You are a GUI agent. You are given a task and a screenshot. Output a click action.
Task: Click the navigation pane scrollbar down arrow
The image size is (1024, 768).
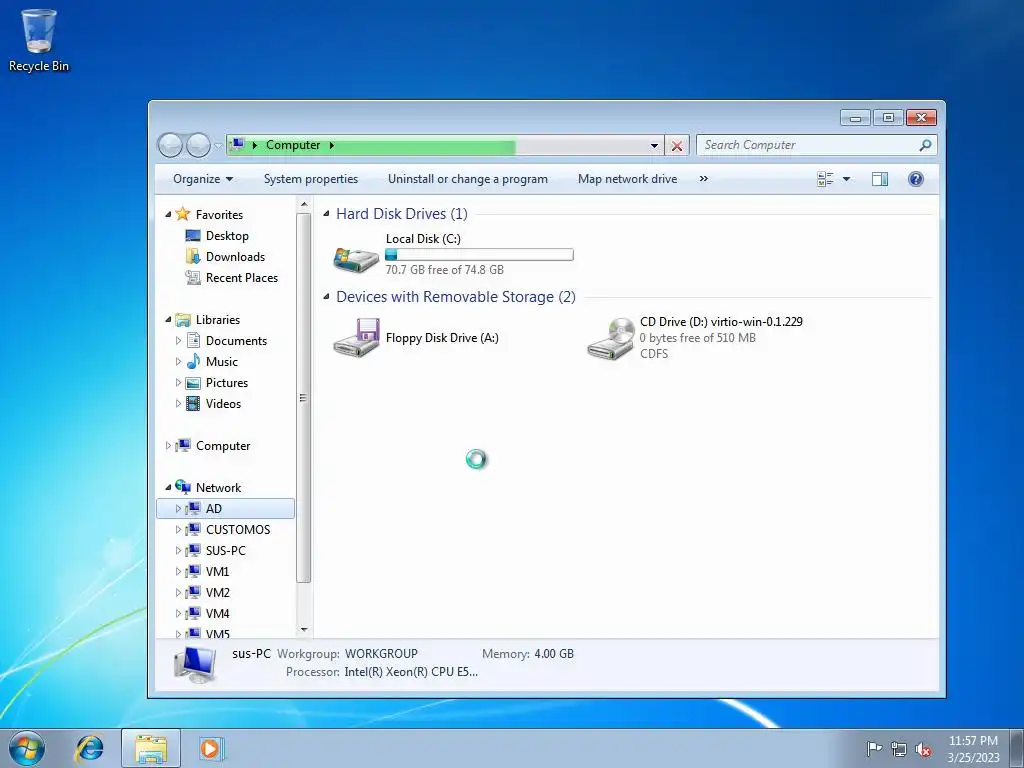304,630
